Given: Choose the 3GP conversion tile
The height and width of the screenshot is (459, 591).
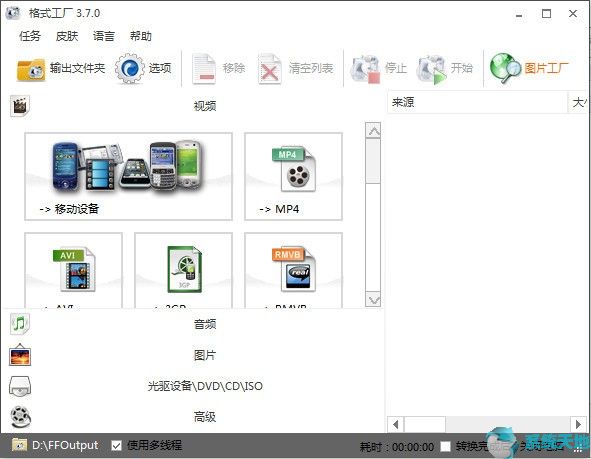Looking at the screenshot, I should click(x=184, y=271).
